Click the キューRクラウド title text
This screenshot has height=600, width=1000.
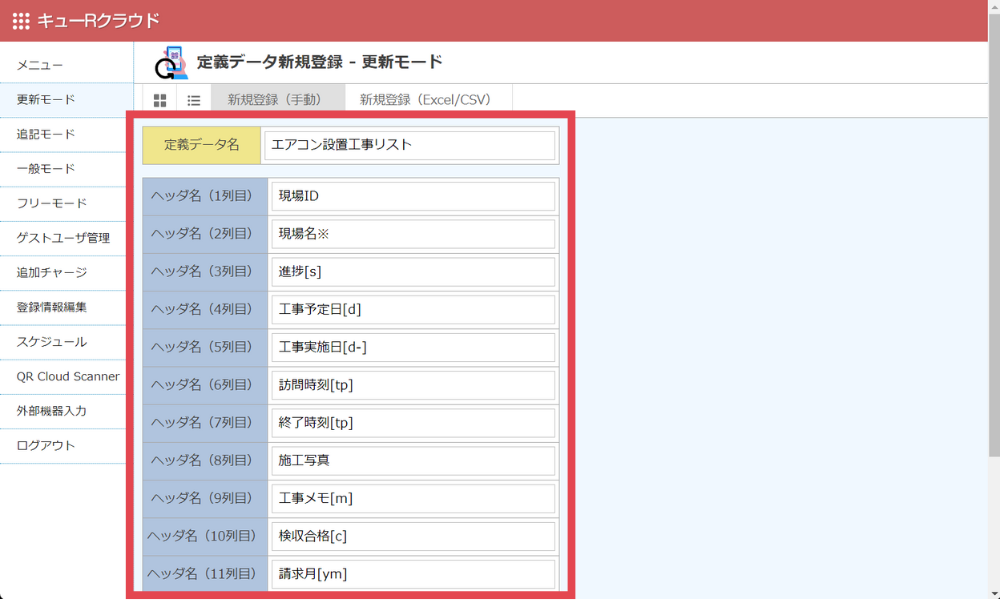pos(98,21)
